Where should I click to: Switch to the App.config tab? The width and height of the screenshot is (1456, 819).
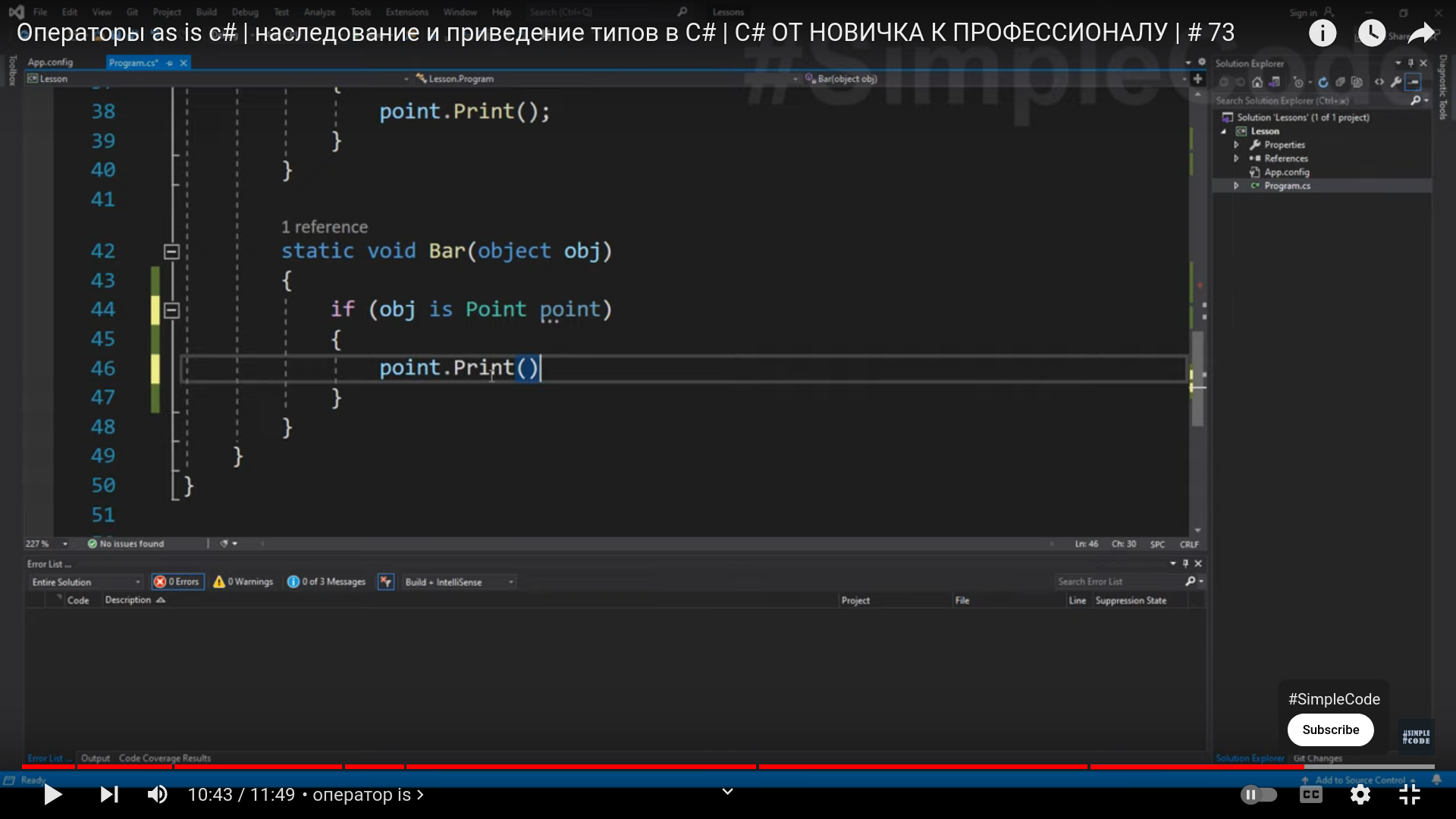pos(50,62)
